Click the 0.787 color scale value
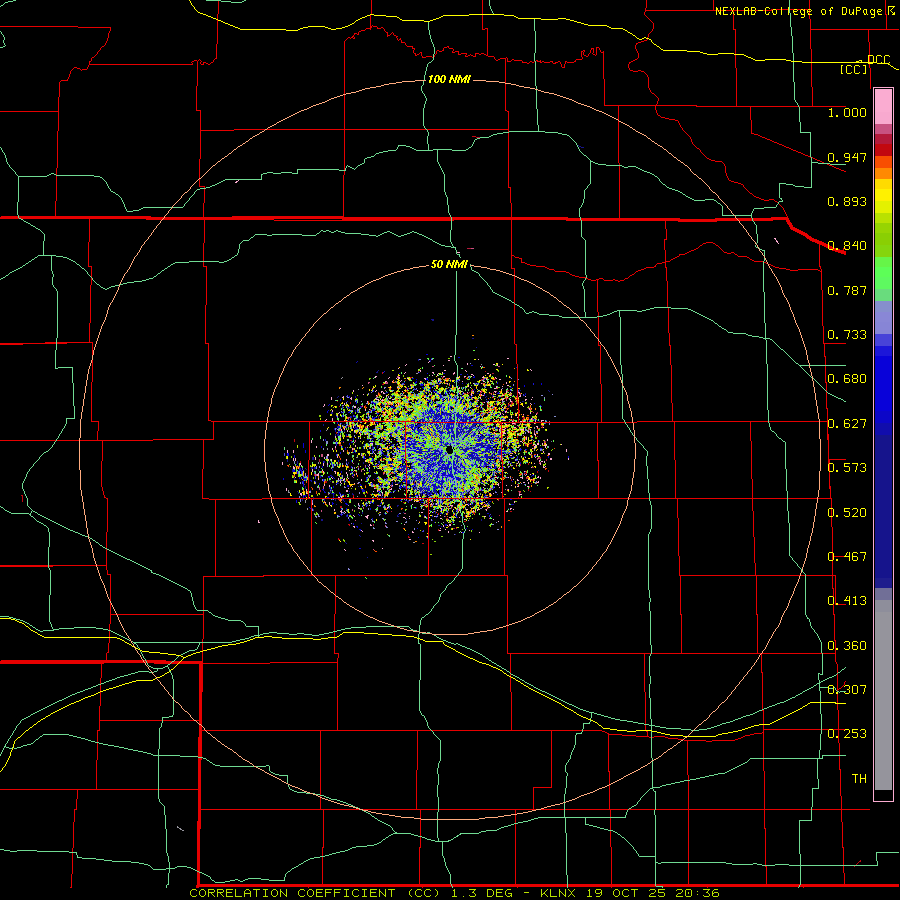The height and width of the screenshot is (900, 900). tap(847, 290)
